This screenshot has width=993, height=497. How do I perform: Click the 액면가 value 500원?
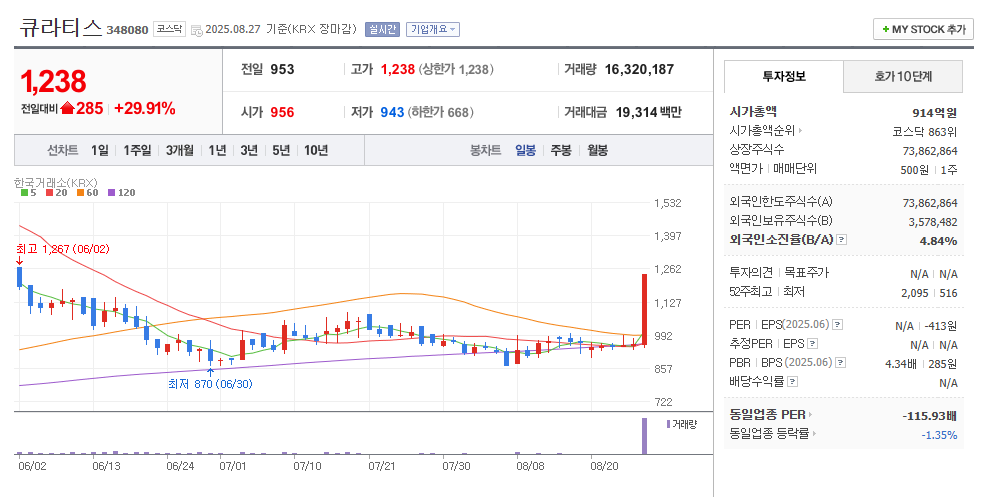915,170
